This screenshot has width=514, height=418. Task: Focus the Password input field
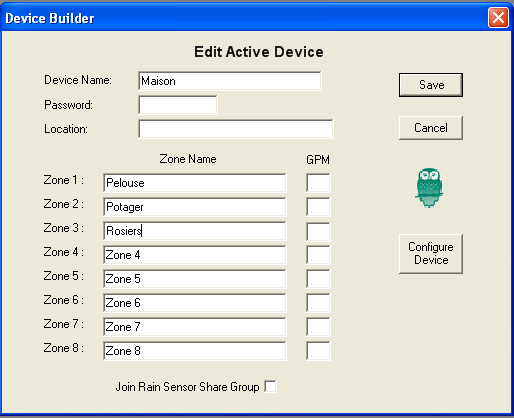178,105
